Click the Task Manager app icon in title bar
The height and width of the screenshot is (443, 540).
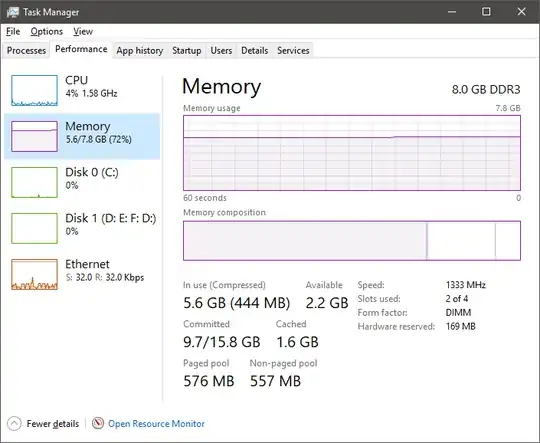click(12, 12)
